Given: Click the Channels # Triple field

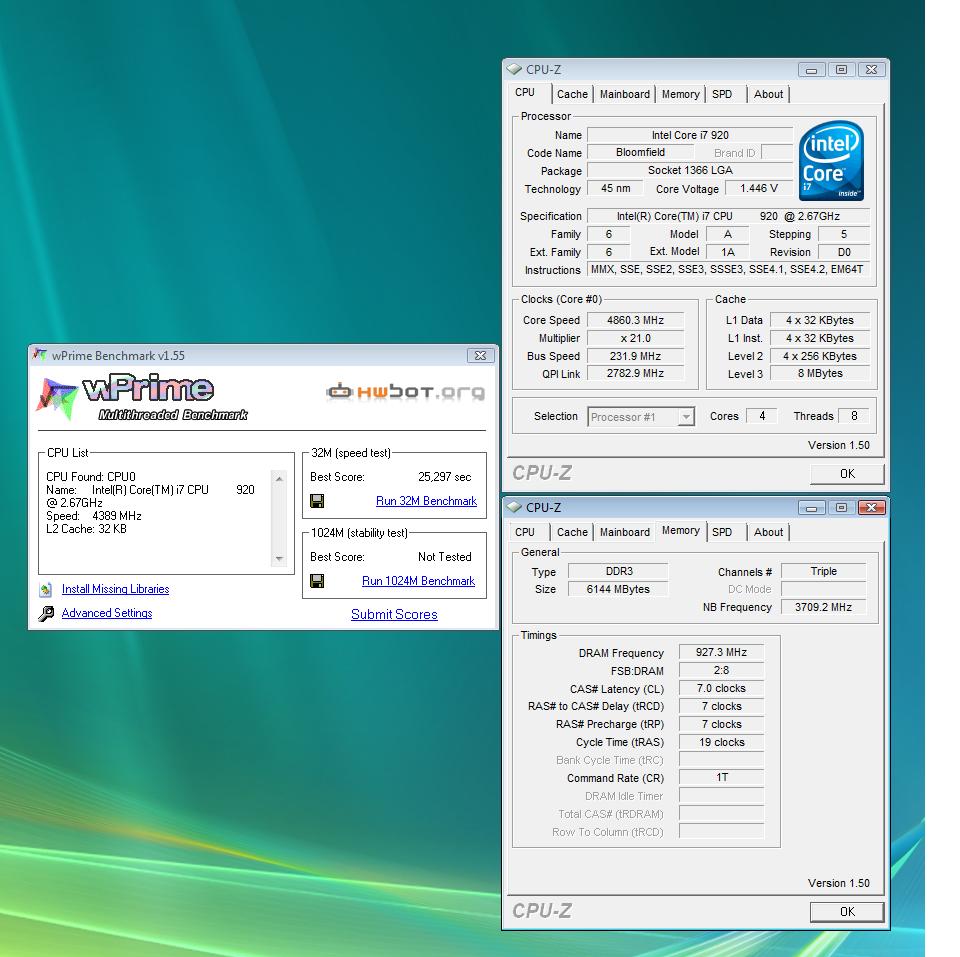Looking at the screenshot, I should tap(823, 571).
